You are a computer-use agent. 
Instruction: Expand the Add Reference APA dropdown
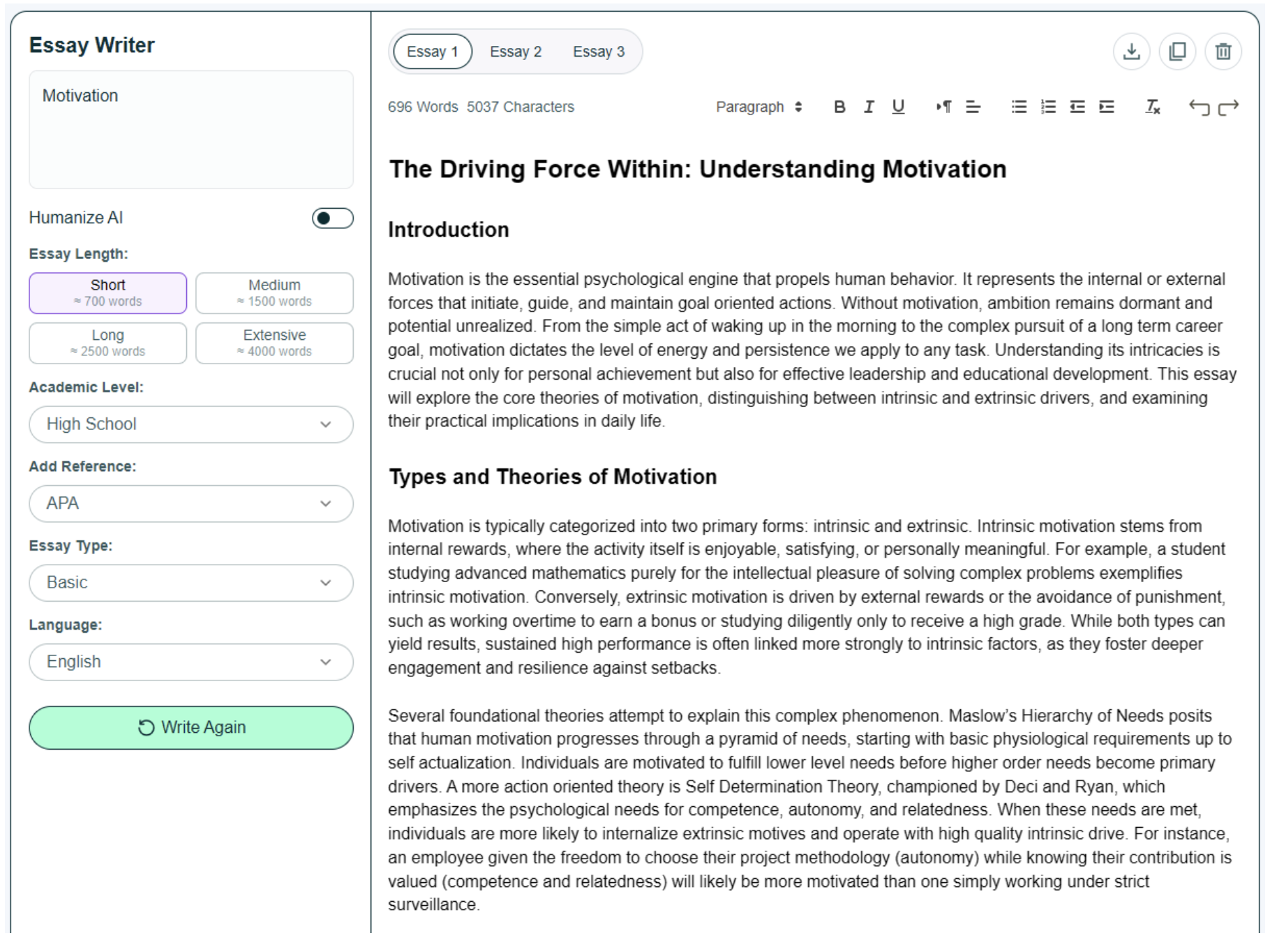point(190,503)
